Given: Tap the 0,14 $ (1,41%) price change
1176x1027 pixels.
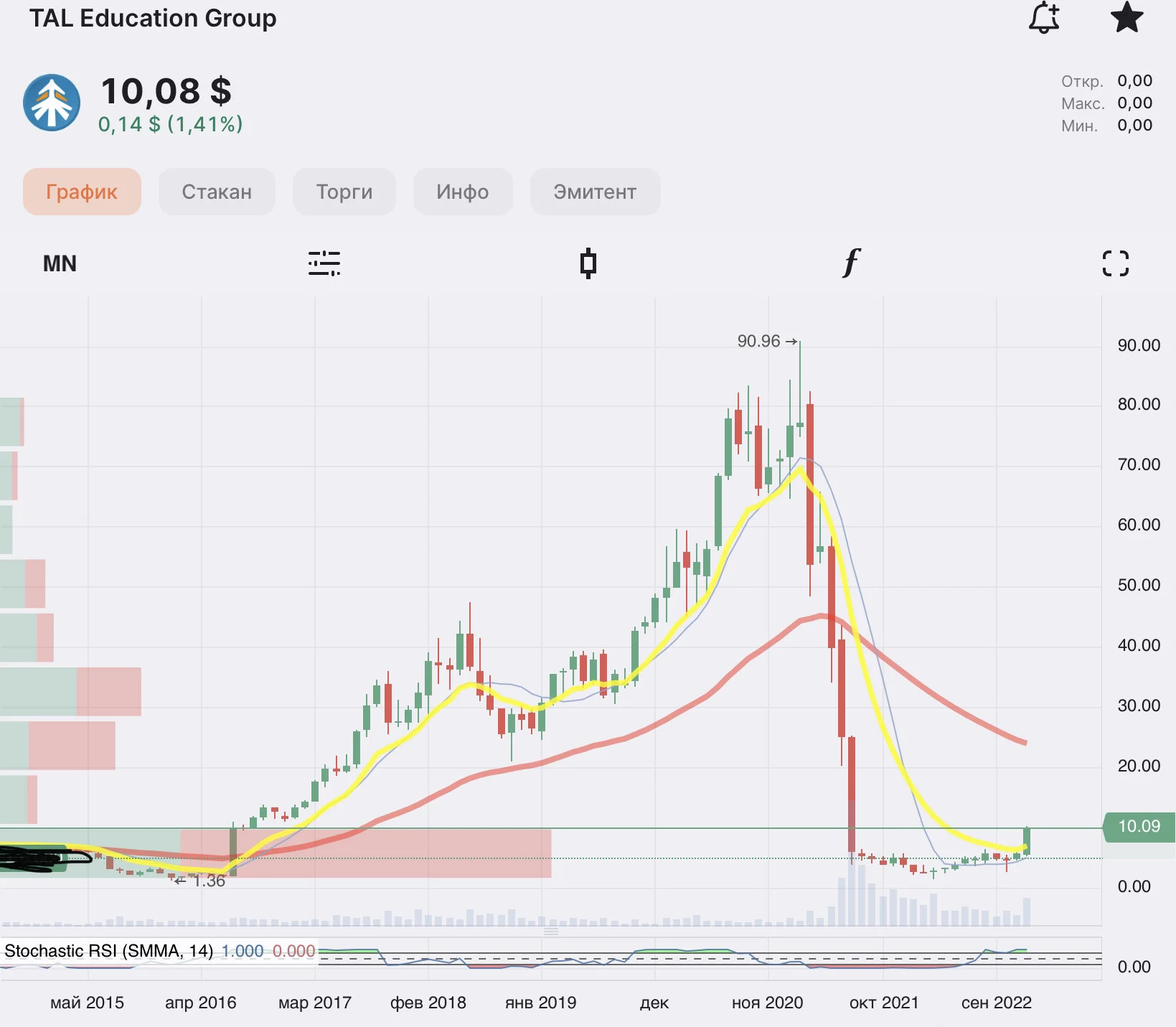Looking at the screenshot, I should click(170, 124).
